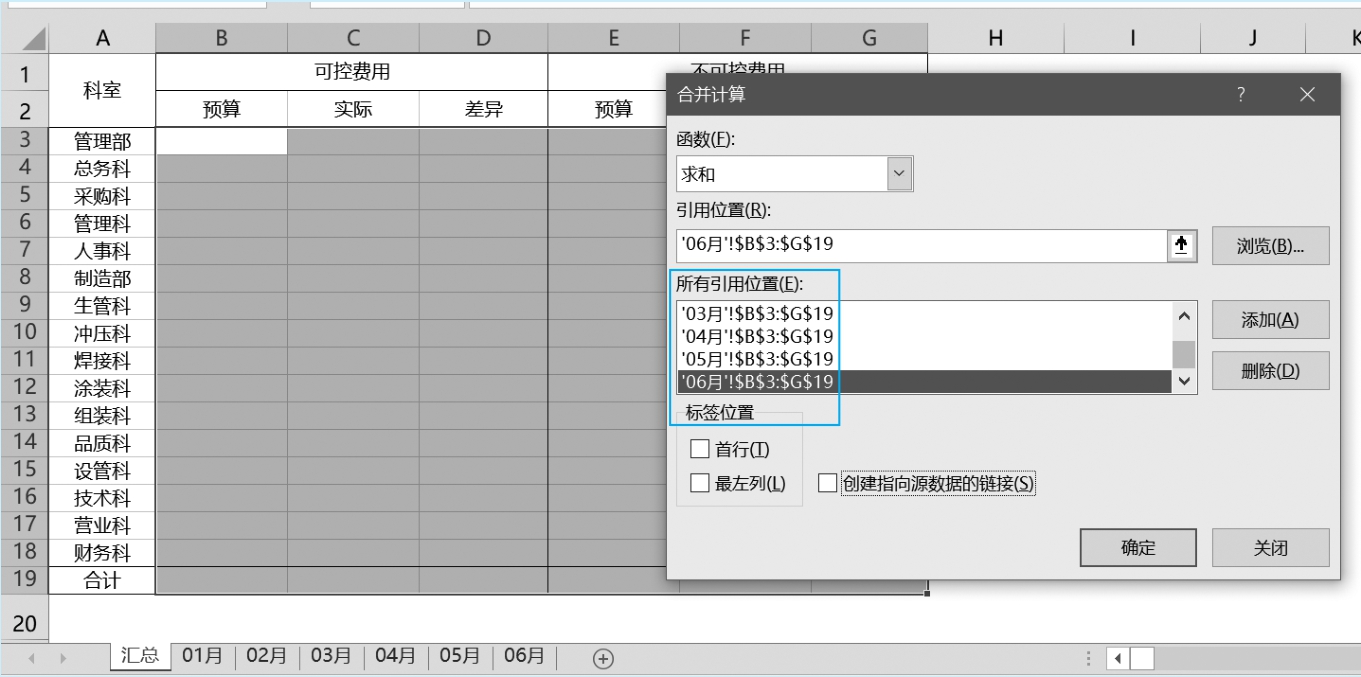Click the new sheet plus icon
1361x677 pixels.
pyautogui.click(x=602, y=657)
